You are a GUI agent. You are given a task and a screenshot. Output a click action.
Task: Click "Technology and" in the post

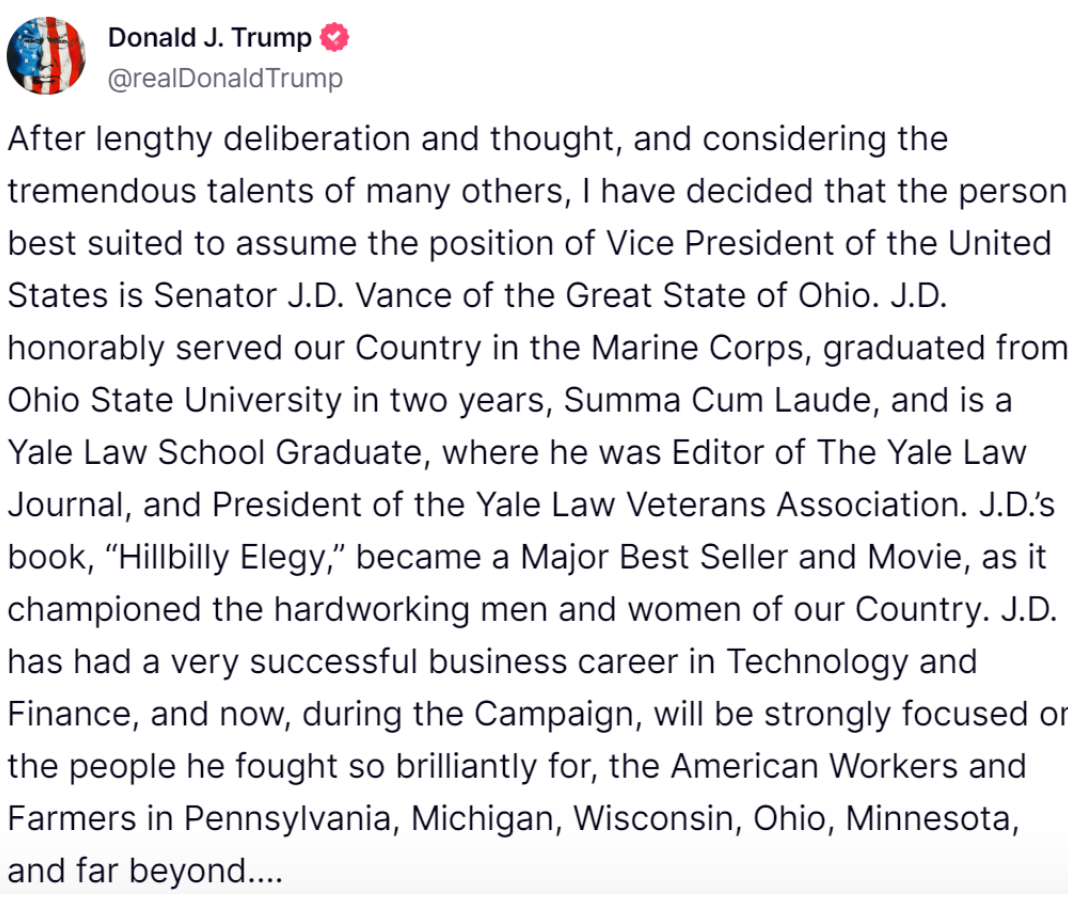pyautogui.click(x=851, y=662)
